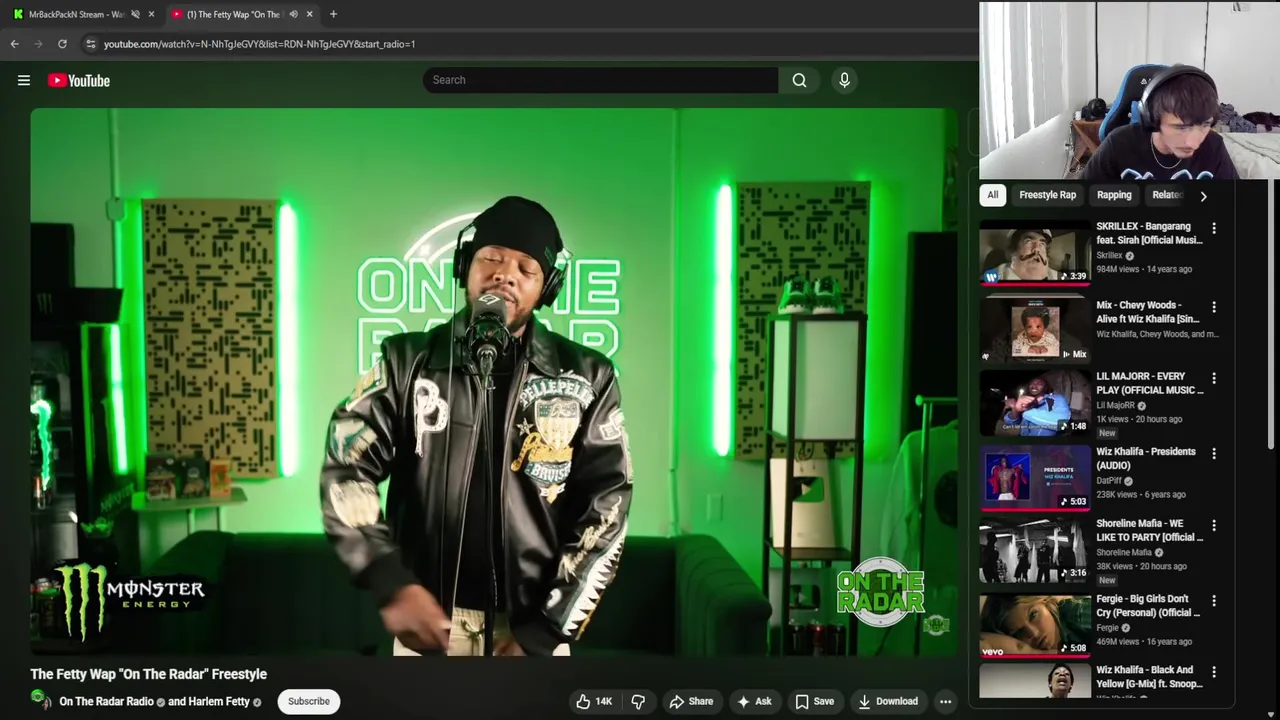Screen dimensions: 1280x720
Task: Open options menu for Fergie video
Action: tap(1214, 600)
